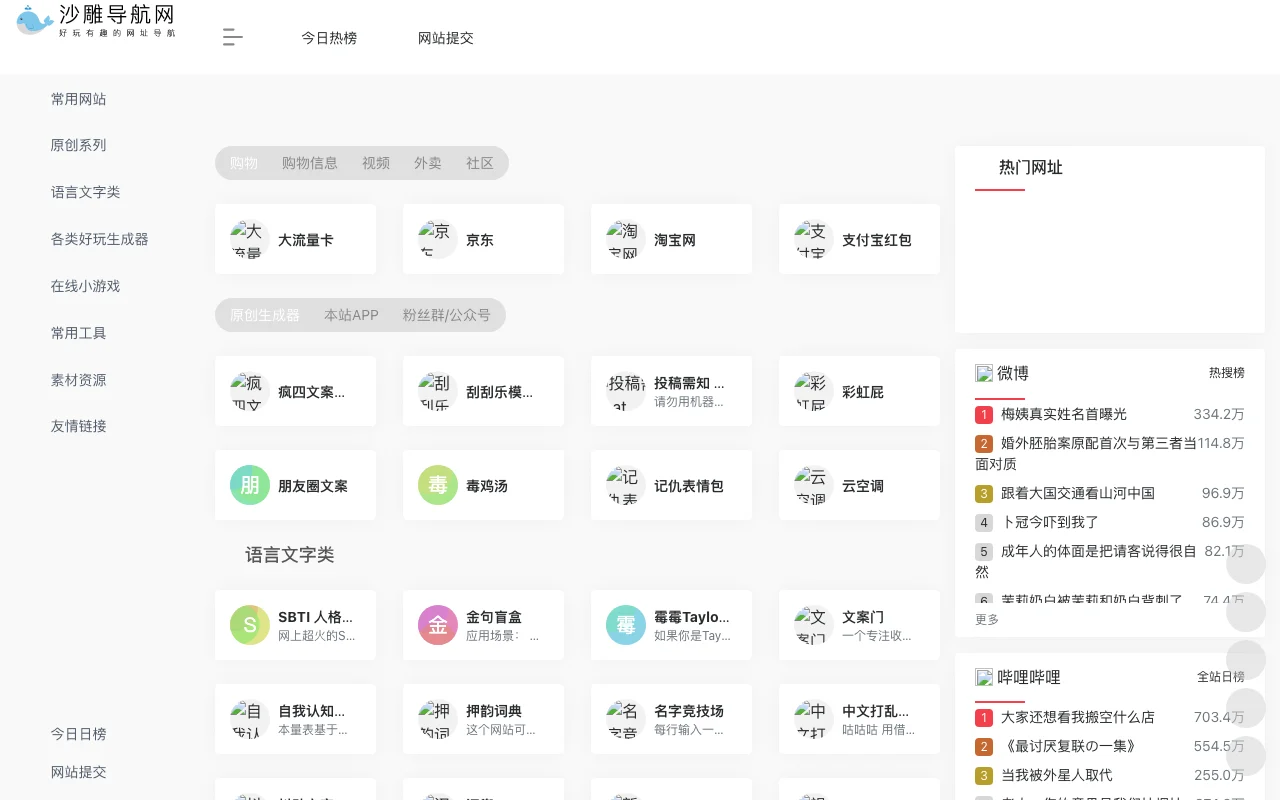1280x800 pixels.
Task: Click the 金 icon of 金句盲盒
Action: coord(438,626)
